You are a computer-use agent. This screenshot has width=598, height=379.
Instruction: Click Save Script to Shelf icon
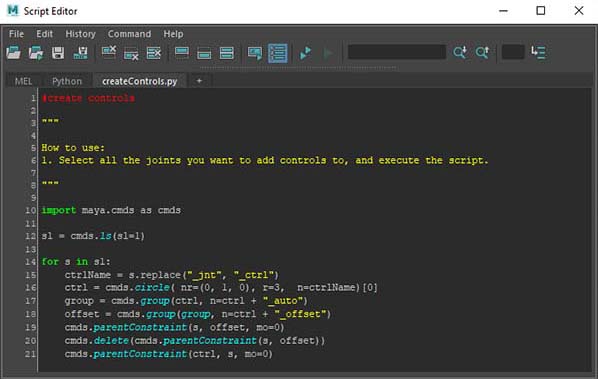[80, 53]
